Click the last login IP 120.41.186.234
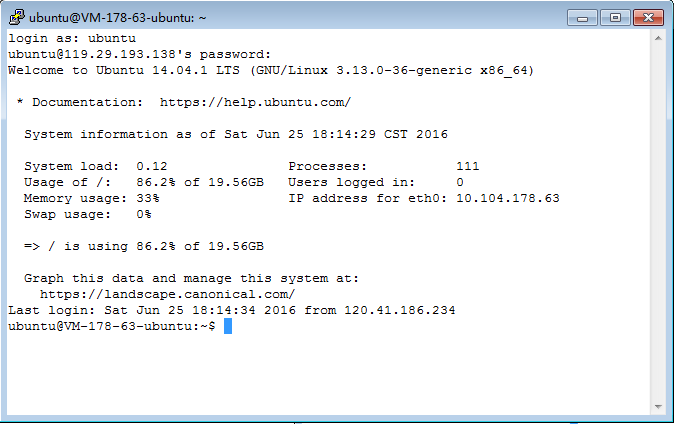 point(400,310)
